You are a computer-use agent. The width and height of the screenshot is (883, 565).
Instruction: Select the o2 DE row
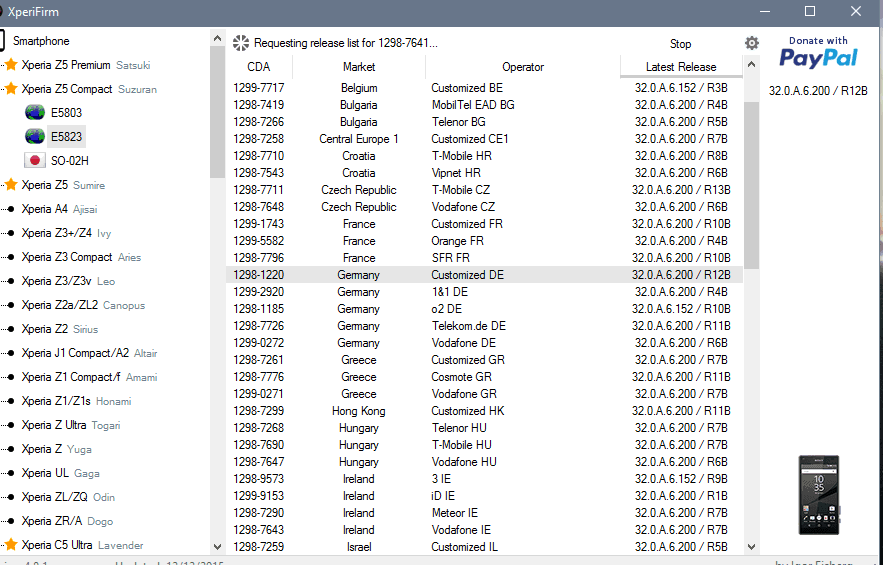484,309
